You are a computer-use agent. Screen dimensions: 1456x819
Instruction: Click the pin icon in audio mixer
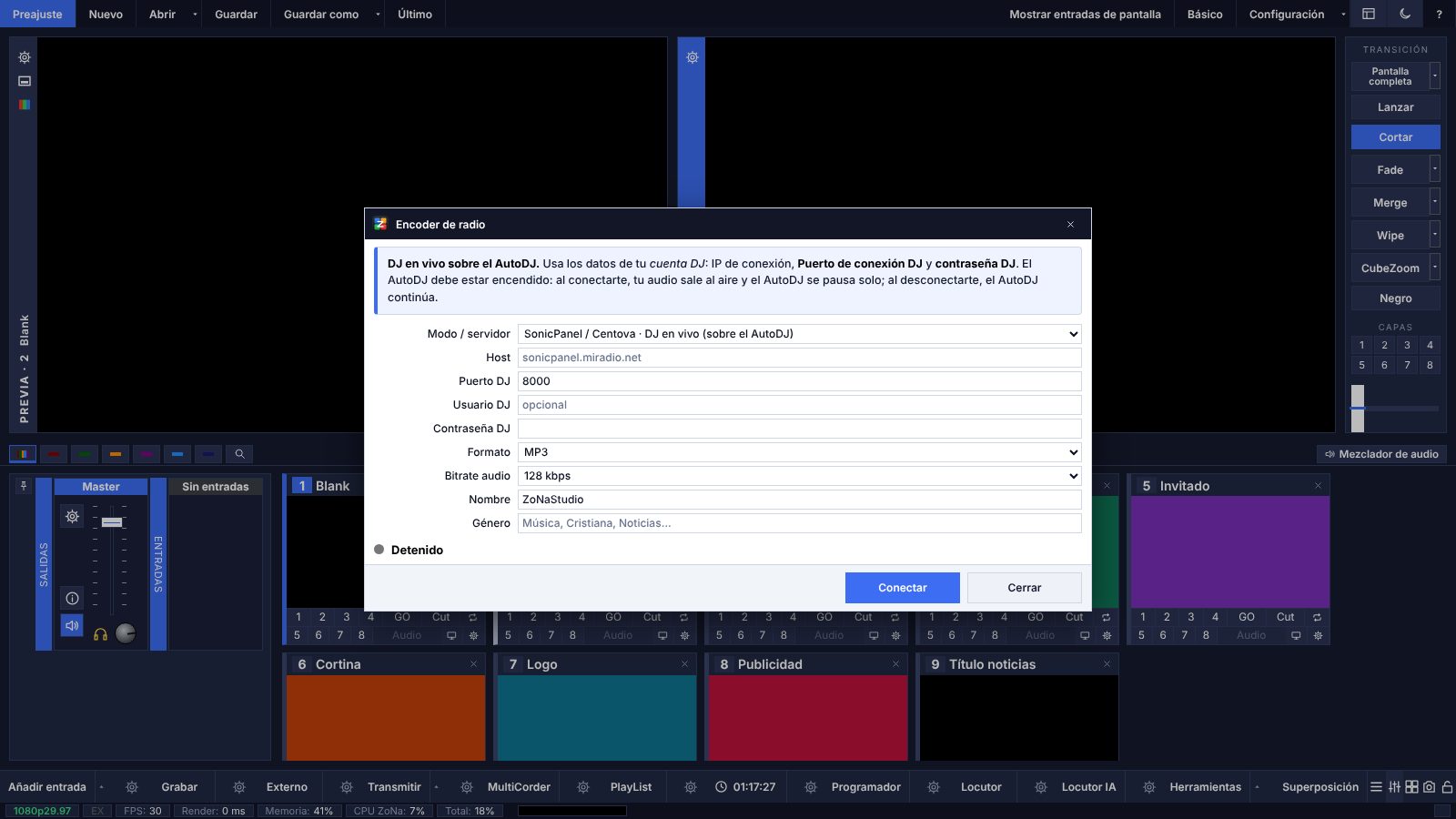pyautogui.click(x=24, y=486)
